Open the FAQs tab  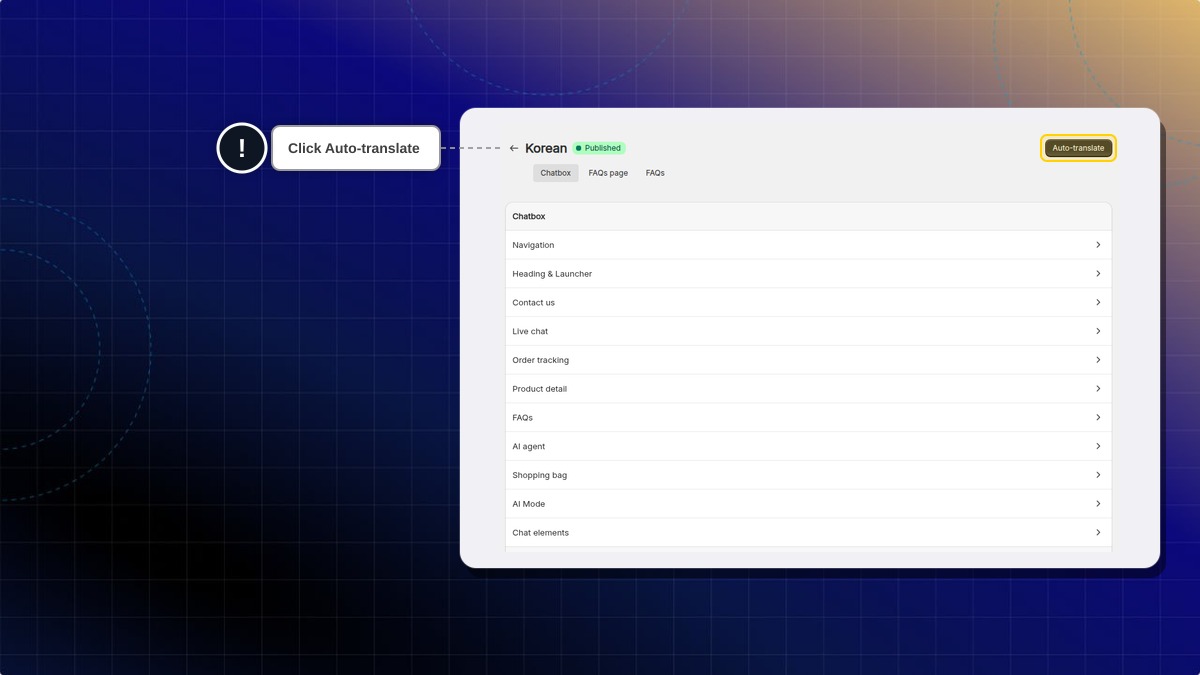655,173
